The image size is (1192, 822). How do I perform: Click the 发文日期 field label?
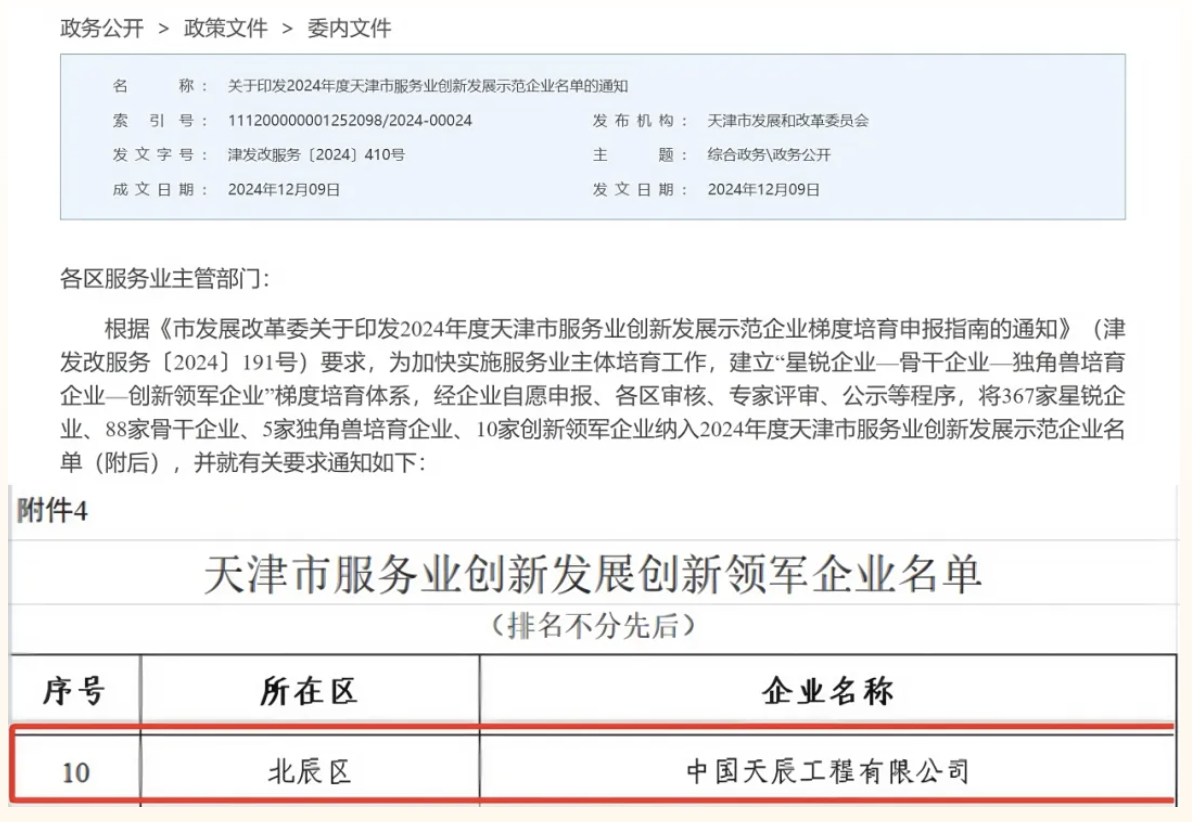[x=640, y=189]
